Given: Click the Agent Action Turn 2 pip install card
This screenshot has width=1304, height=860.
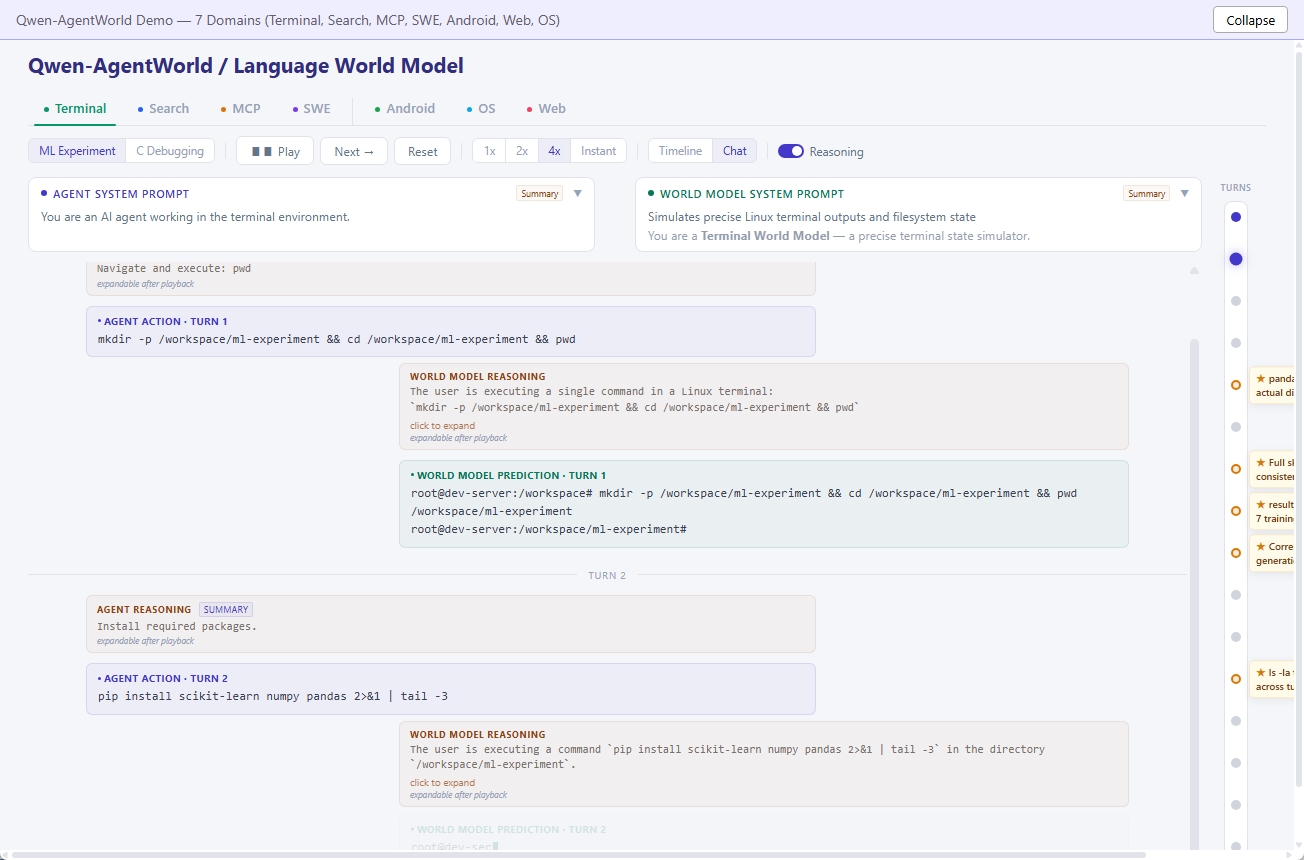Looking at the screenshot, I should pos(451,689).
